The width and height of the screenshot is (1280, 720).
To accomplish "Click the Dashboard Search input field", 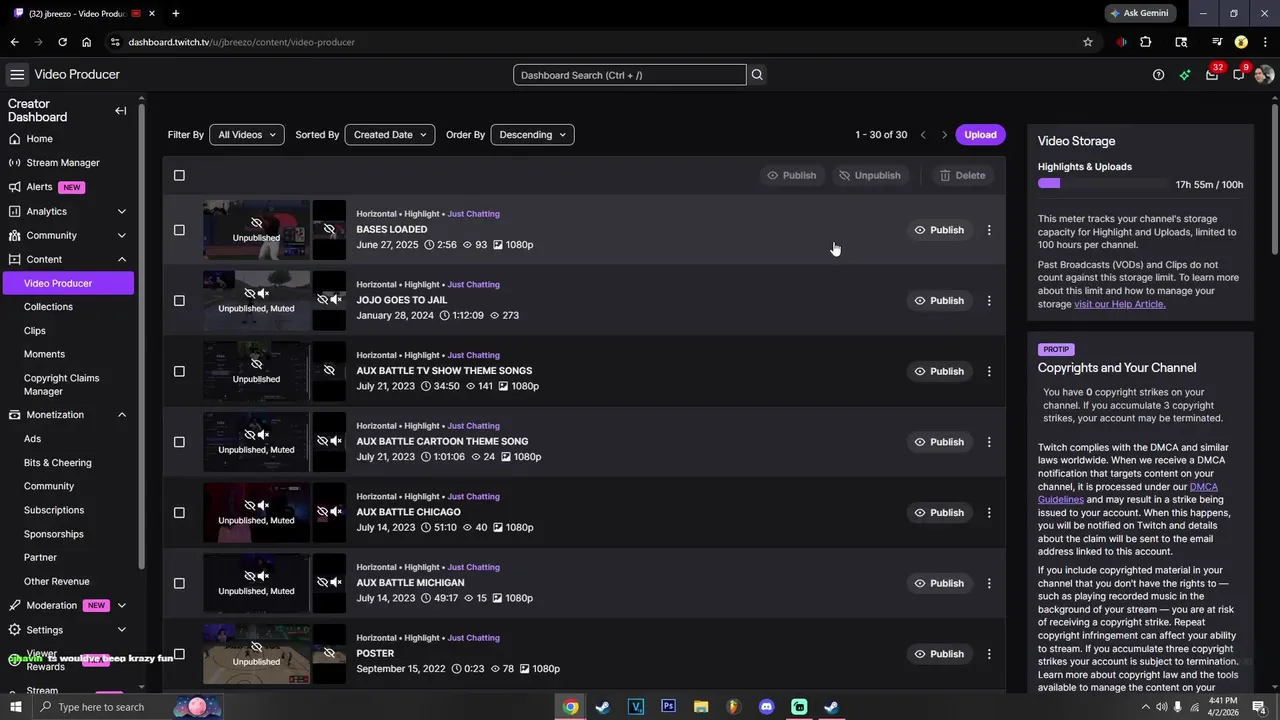I will (x=630, y=75).
